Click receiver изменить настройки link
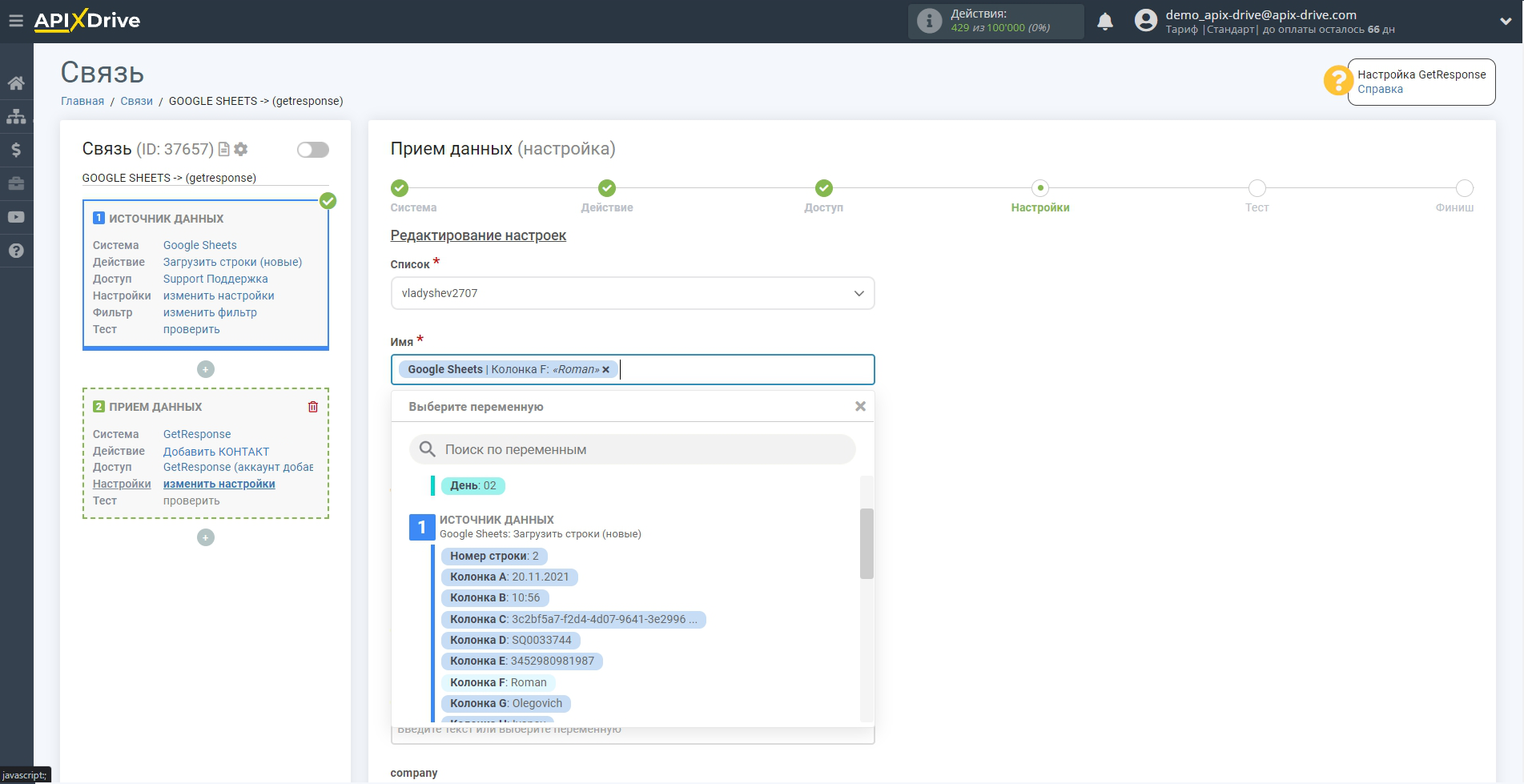The width and height of the screenshot is (1524, 784). (219, 484)
